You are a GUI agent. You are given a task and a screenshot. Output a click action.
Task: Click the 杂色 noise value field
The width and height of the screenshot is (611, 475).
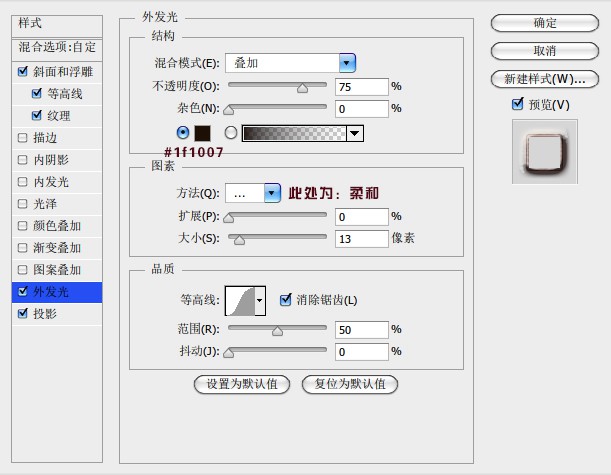click(362, 109)
